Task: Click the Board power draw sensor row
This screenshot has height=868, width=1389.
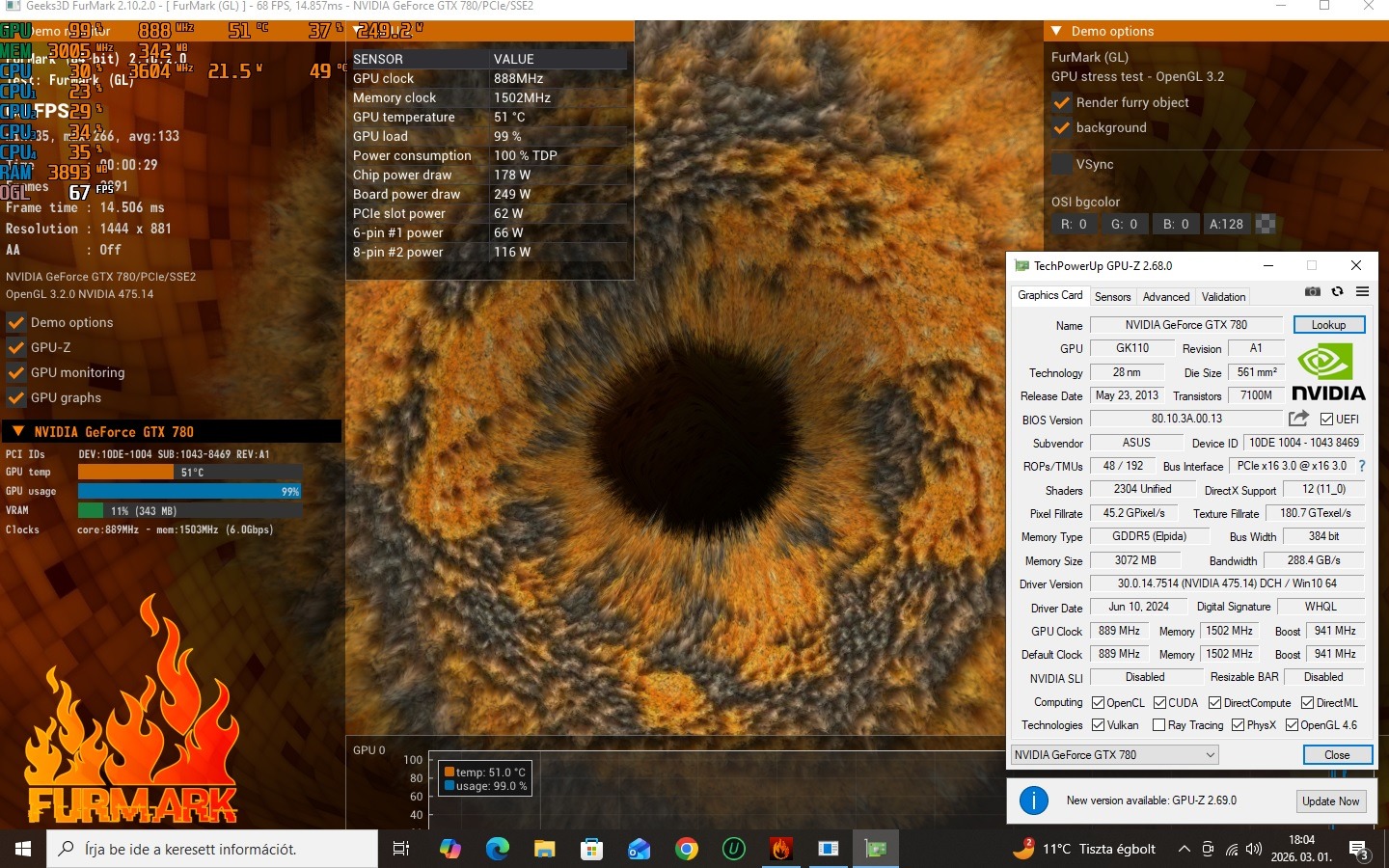Action: pyautogui.click(x=489, y=194)
